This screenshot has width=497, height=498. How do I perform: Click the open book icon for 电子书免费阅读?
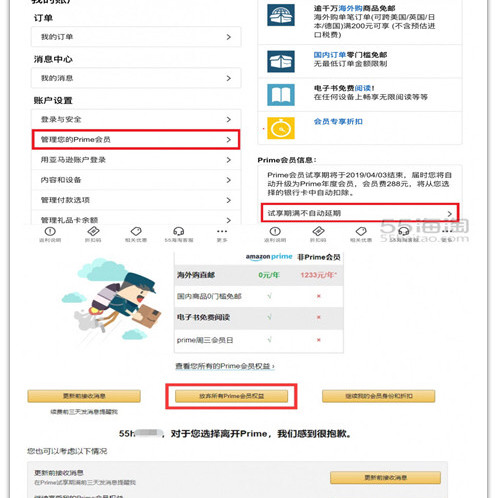point(281,95)
